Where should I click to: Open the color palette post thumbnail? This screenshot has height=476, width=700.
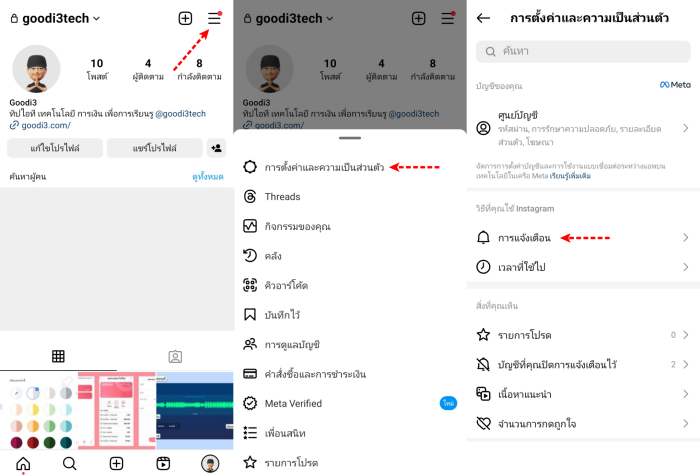click(39, 410)
